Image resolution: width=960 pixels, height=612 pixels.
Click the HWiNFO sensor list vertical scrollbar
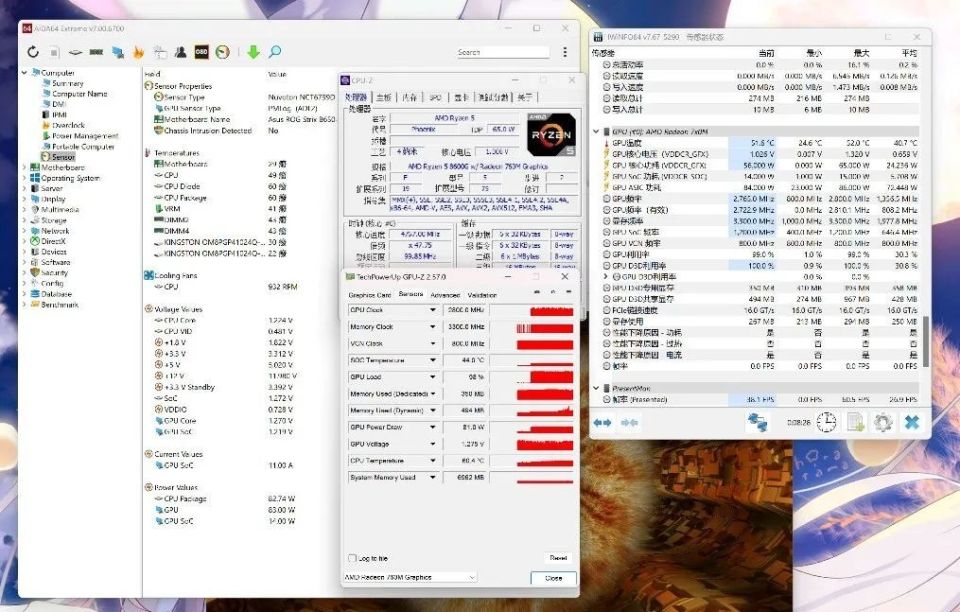(x=925, y=341)
